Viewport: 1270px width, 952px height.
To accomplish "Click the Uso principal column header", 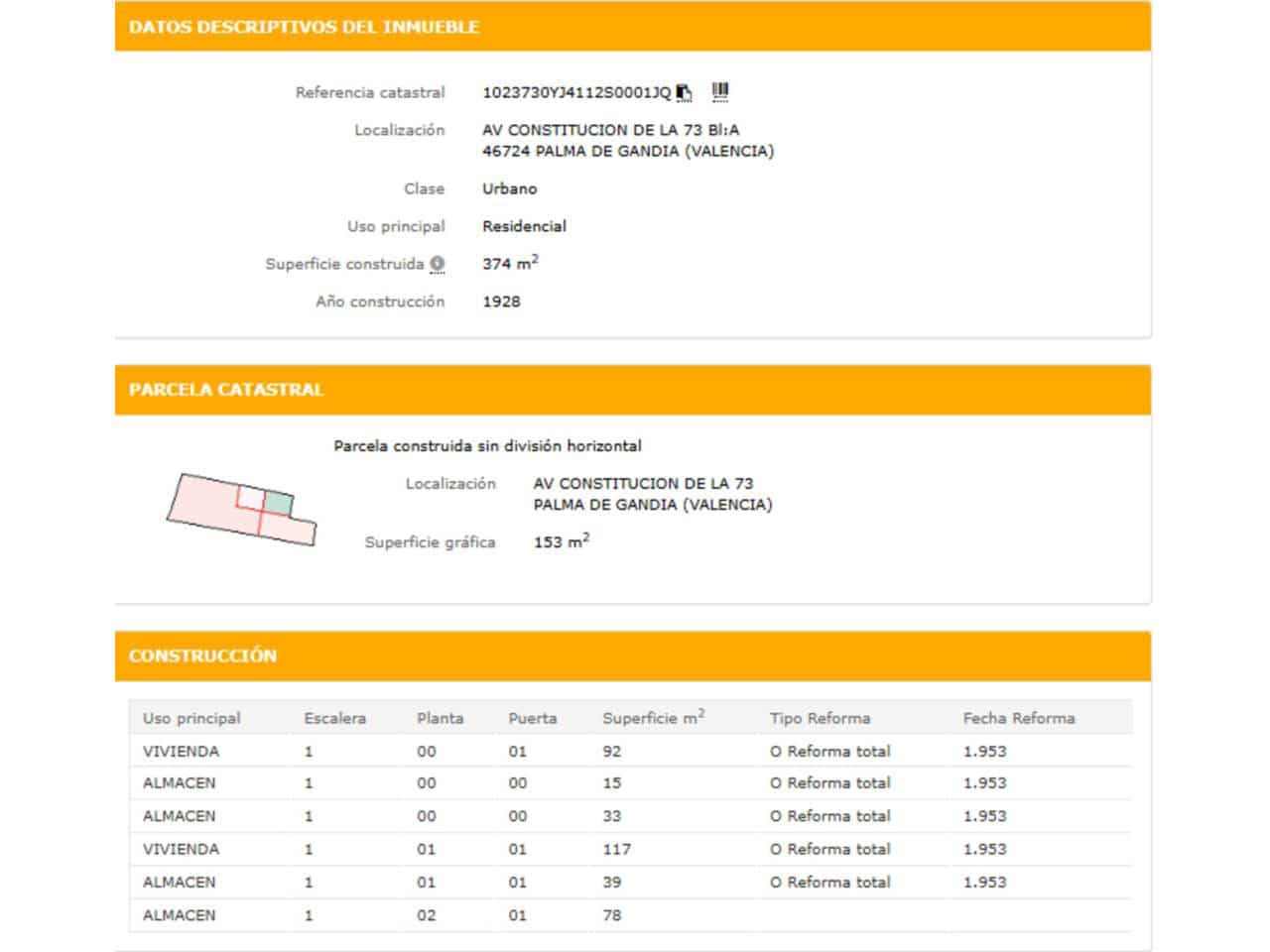I will (x=191, y=718).
